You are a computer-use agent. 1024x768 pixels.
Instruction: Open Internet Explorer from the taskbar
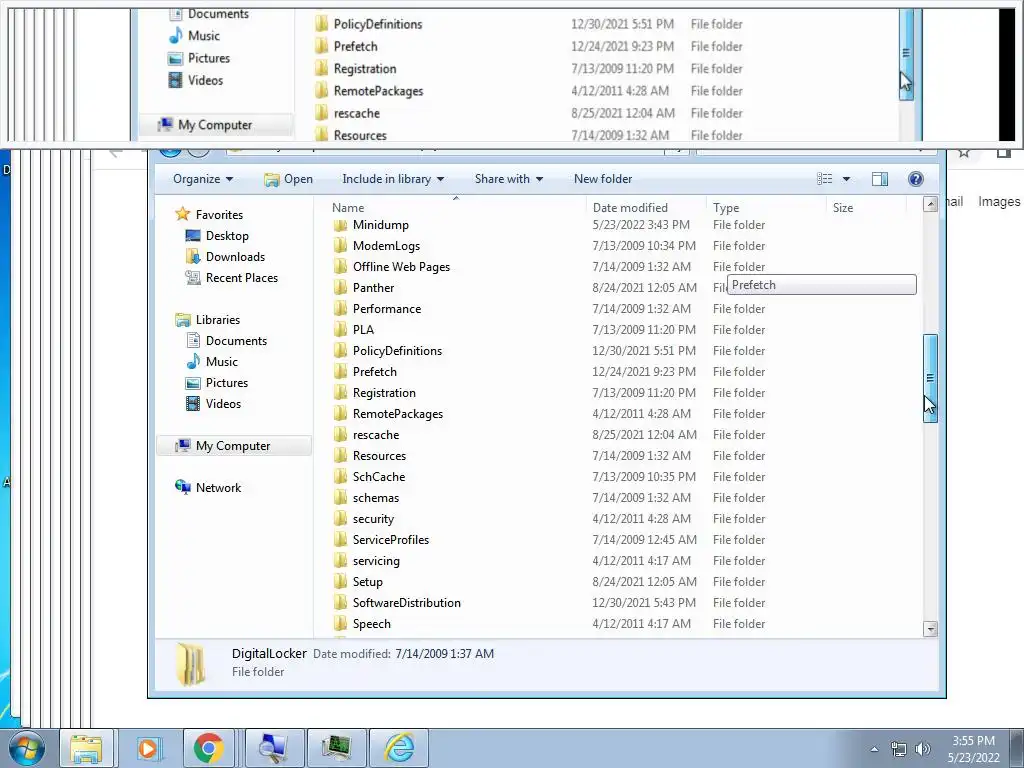click(x=399, y=748)
